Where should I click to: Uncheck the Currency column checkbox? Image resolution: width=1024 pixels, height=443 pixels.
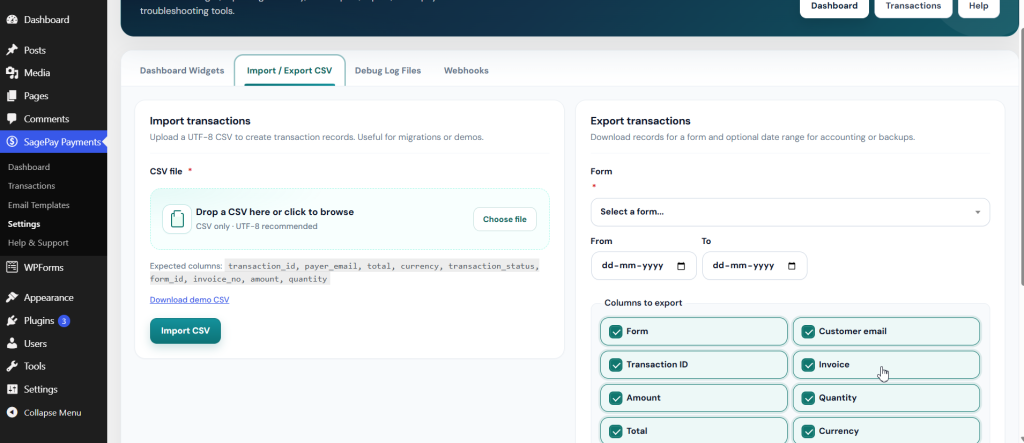[x=808, y=431]
